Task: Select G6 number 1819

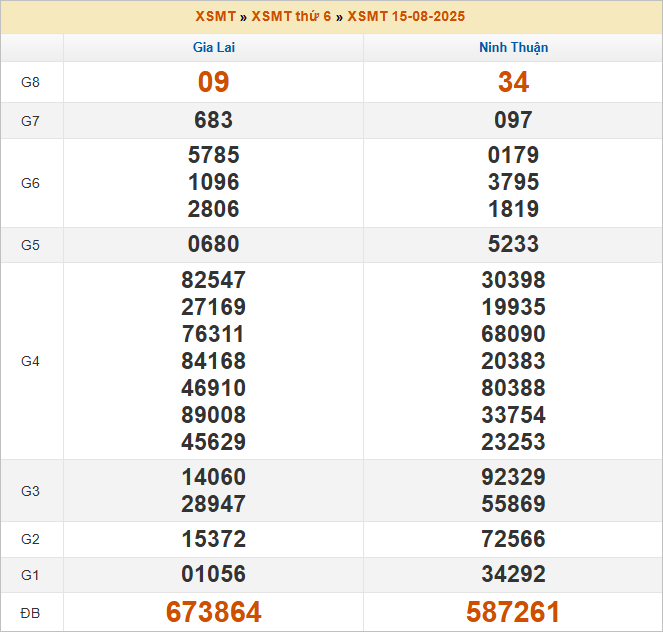Action: tap(513, 209)
